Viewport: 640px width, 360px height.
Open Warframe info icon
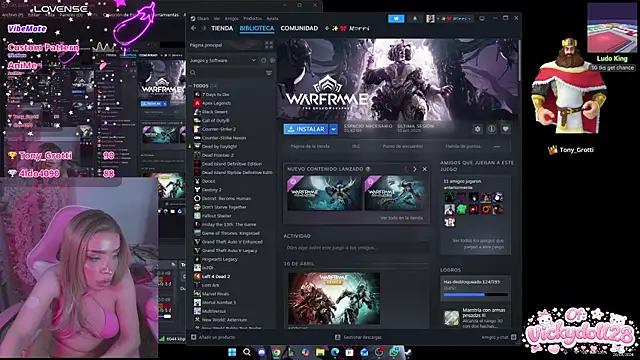click(x=491, y=129)
